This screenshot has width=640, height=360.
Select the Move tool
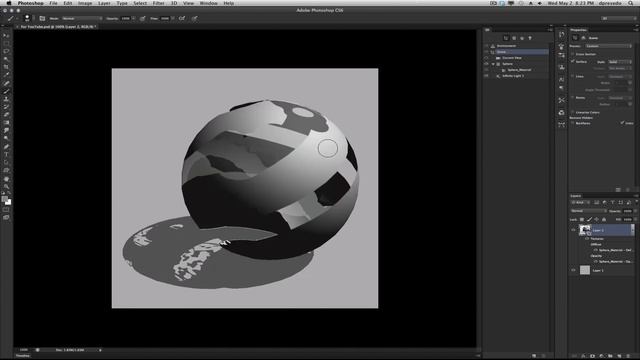pyautogui.click(x=6, y=36)
